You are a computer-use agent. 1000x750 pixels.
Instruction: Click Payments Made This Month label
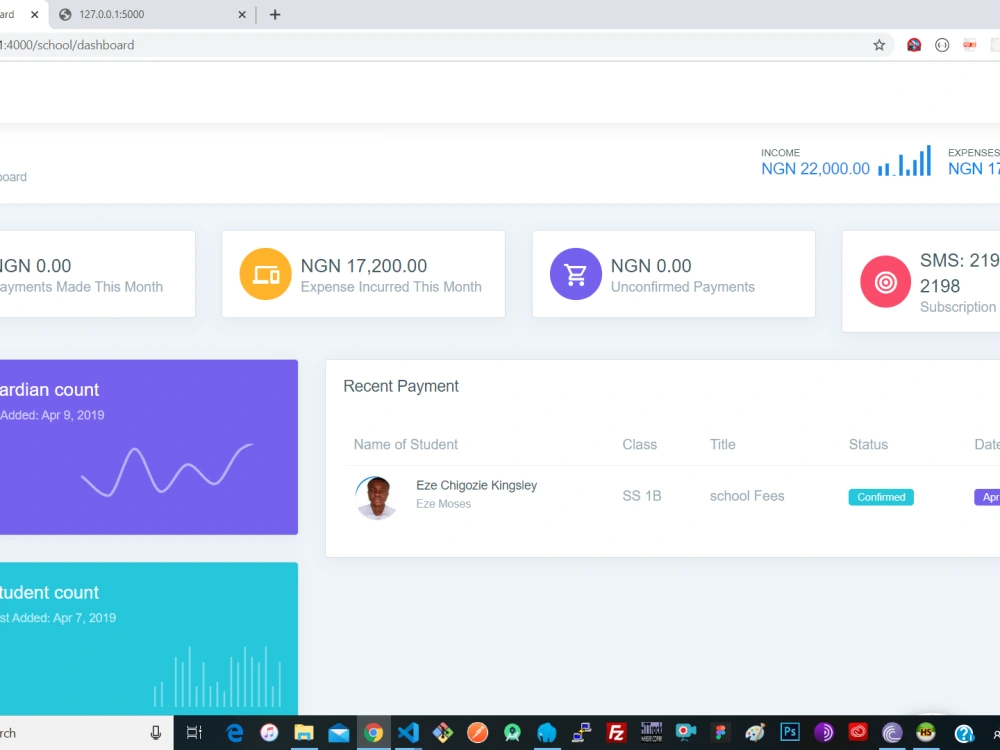click(81, 287)
